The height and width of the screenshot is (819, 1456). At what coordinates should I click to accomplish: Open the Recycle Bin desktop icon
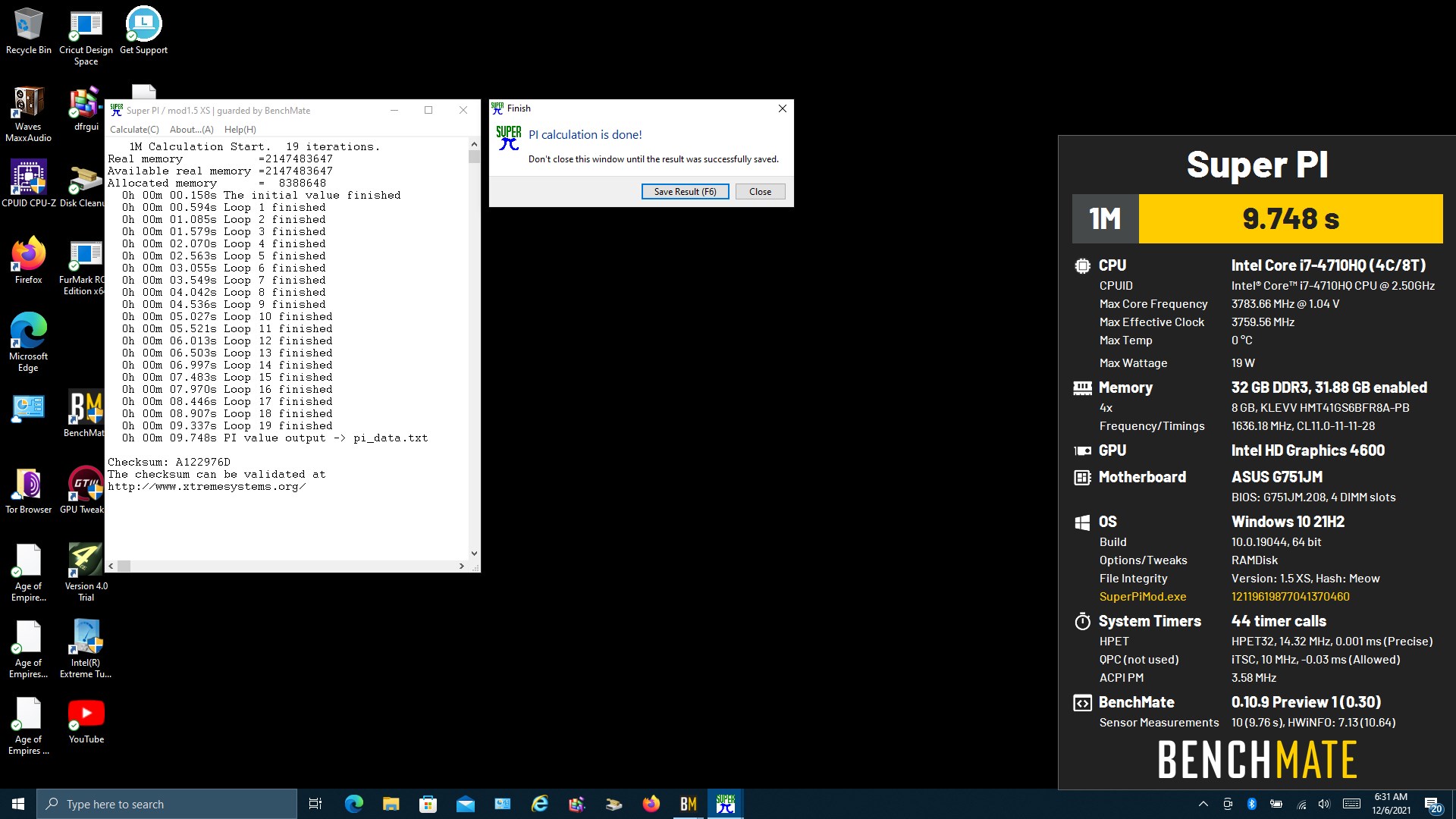29,32
